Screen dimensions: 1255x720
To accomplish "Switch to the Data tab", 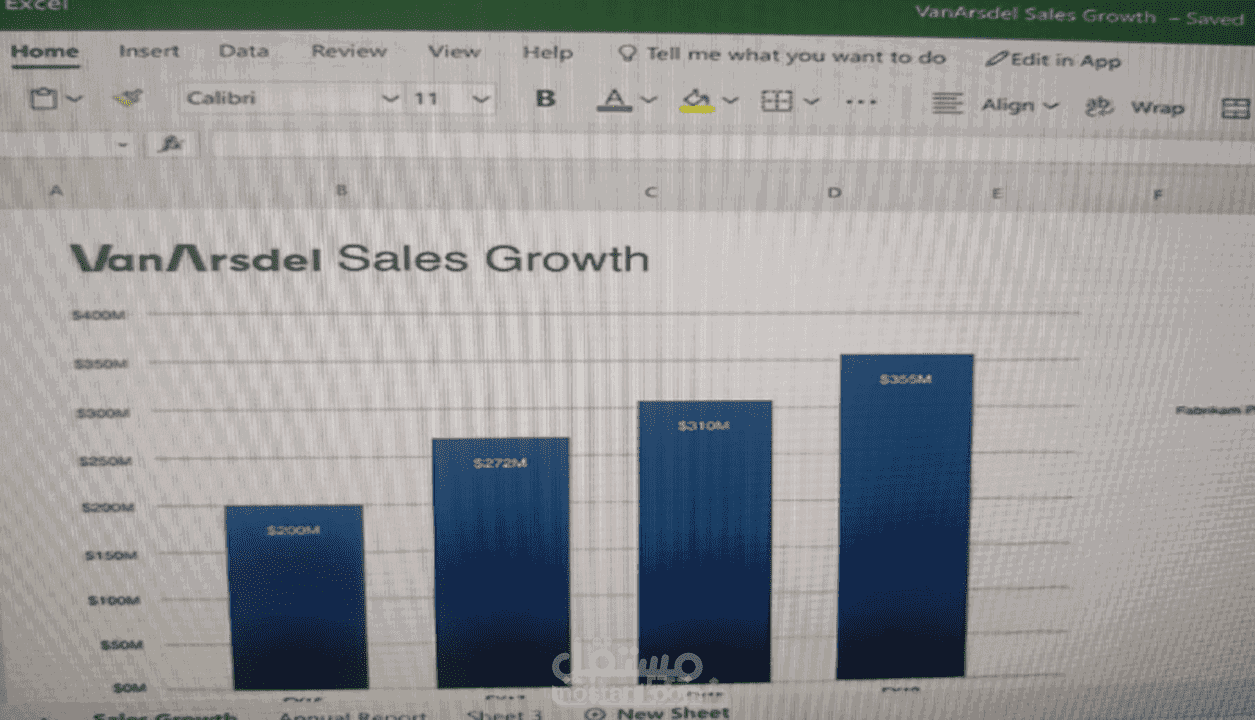I will pyautogui.click(x=244, y=51).
